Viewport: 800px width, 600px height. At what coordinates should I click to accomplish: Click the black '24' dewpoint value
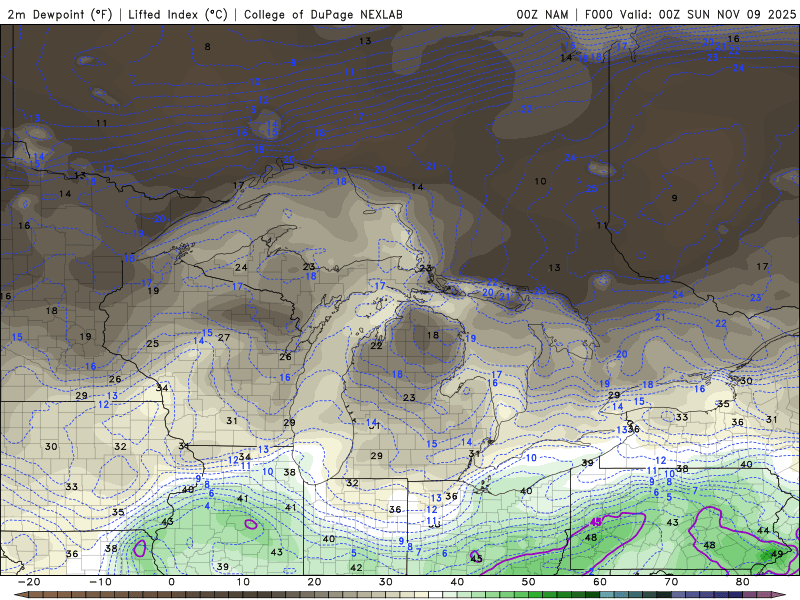241,267
